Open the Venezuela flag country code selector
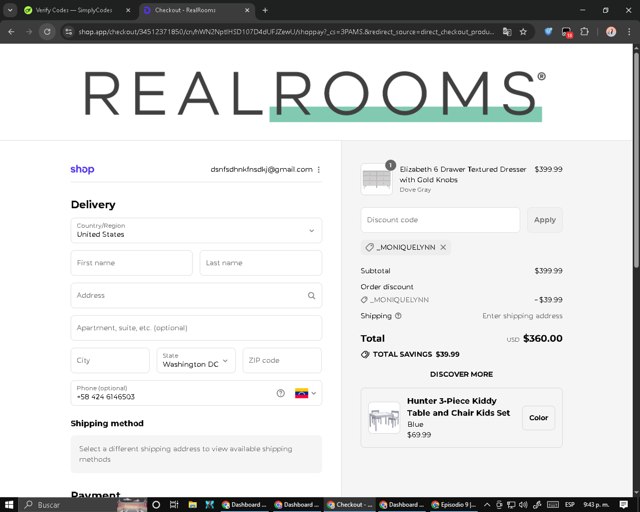 tap(305, 393)
